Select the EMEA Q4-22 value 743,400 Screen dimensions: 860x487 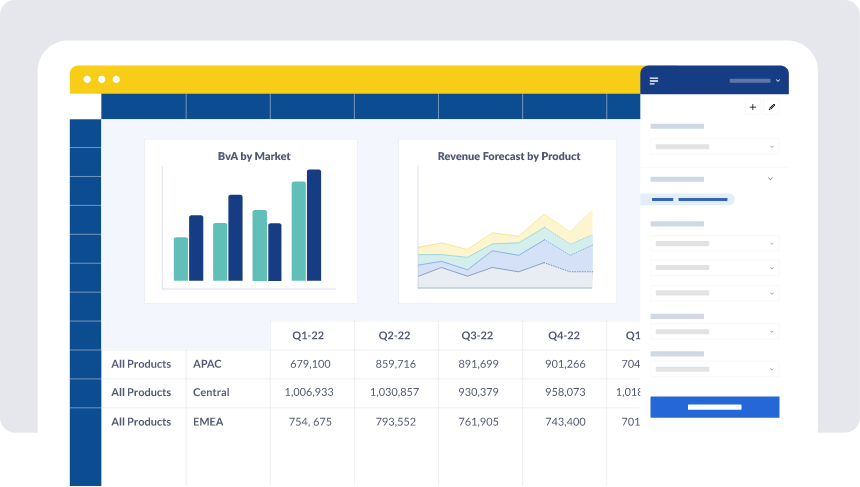[565, 422]
